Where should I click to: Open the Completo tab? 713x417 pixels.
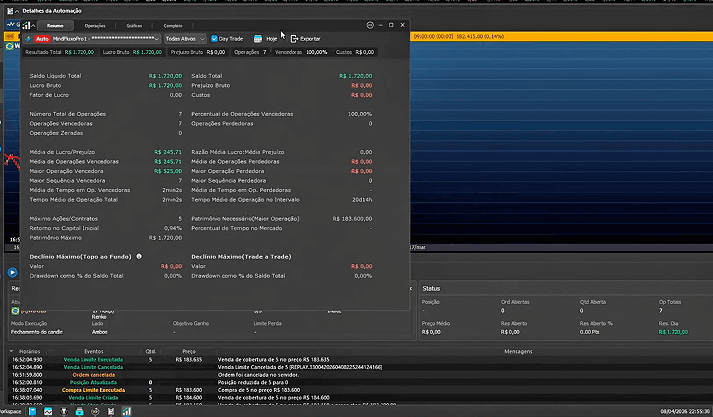[x=173, y=26]
